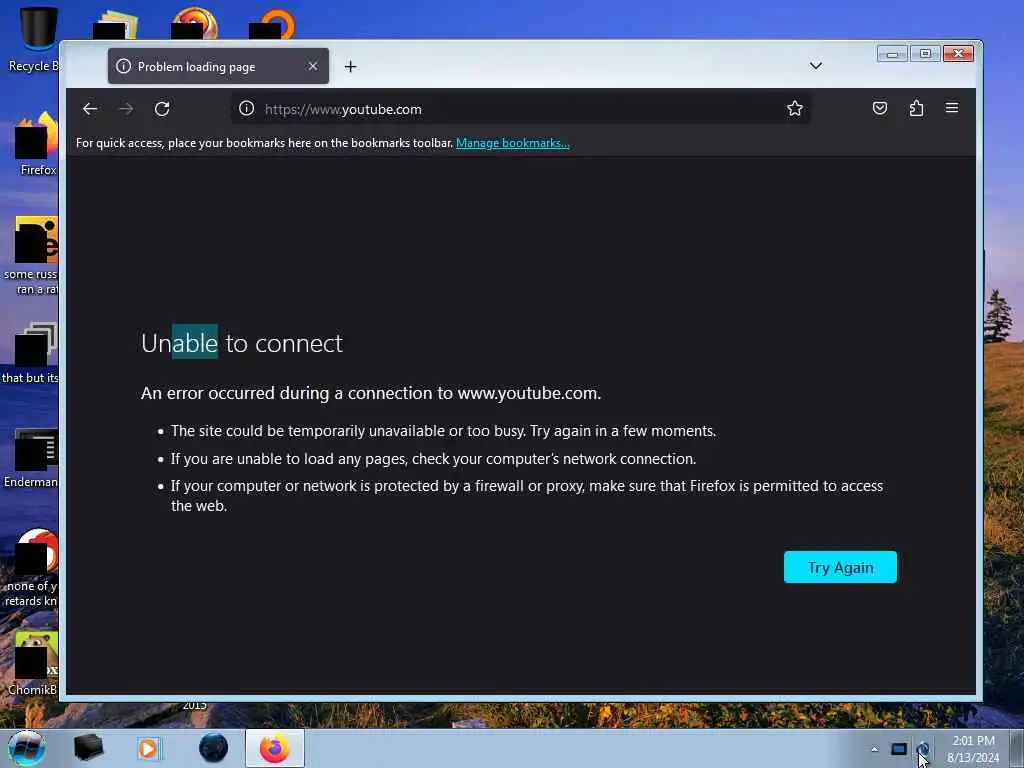Click the 'Unable to connect' heading
1024x768 pixels.
click(242, 343)
